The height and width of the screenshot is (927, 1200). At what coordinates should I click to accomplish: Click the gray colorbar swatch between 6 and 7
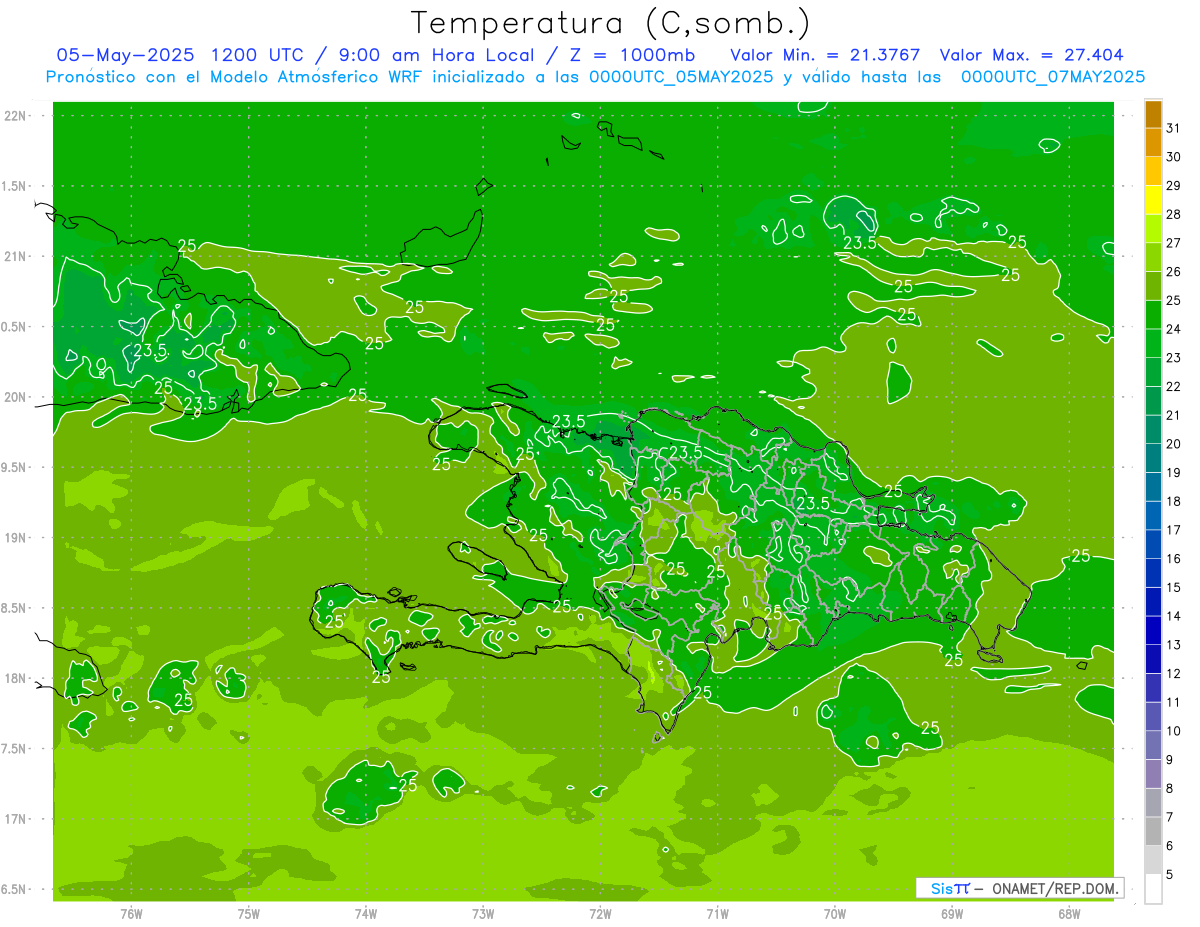coord(1153,831)
